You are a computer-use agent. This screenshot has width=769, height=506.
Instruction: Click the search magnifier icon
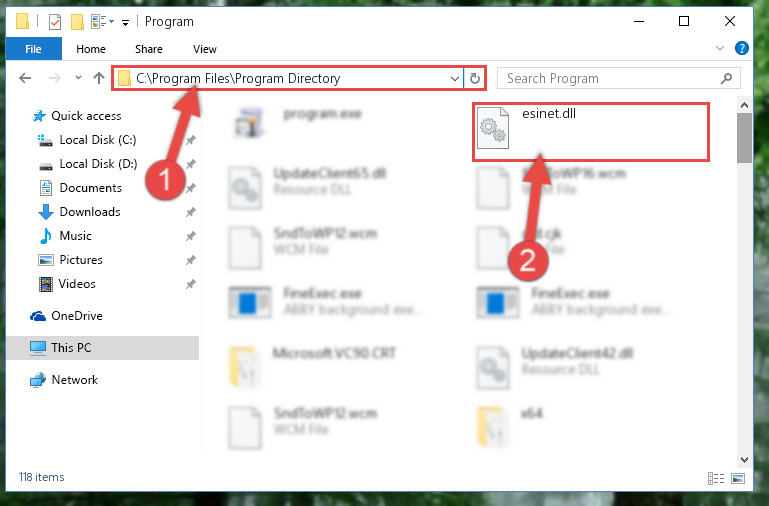[726, 78]
